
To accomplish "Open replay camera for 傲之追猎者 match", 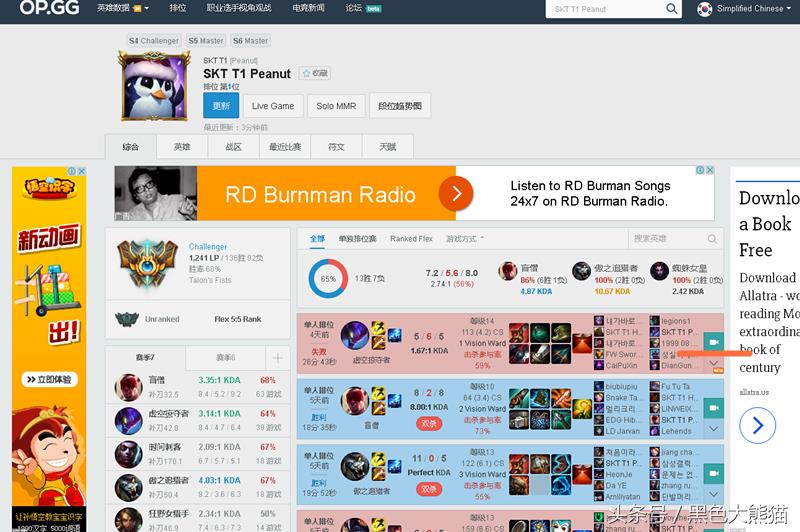I will 714,473.
